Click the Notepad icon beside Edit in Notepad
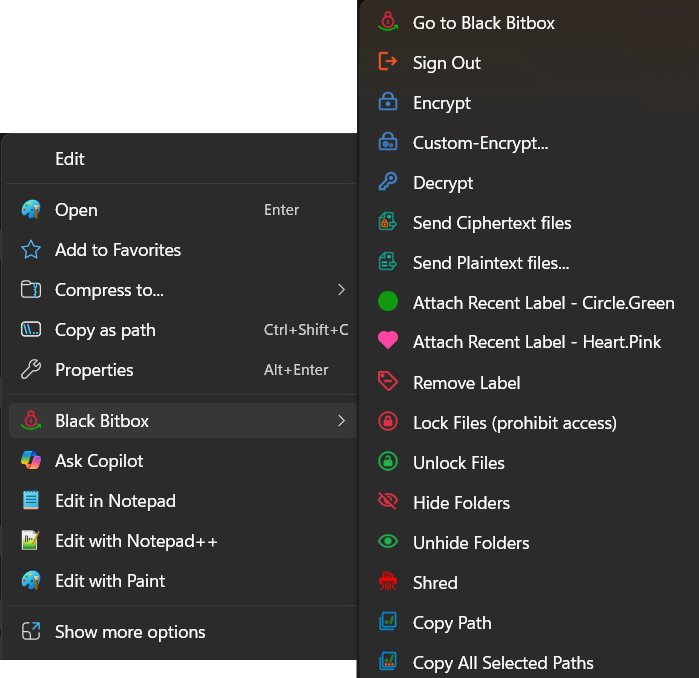 click(31, 500)
